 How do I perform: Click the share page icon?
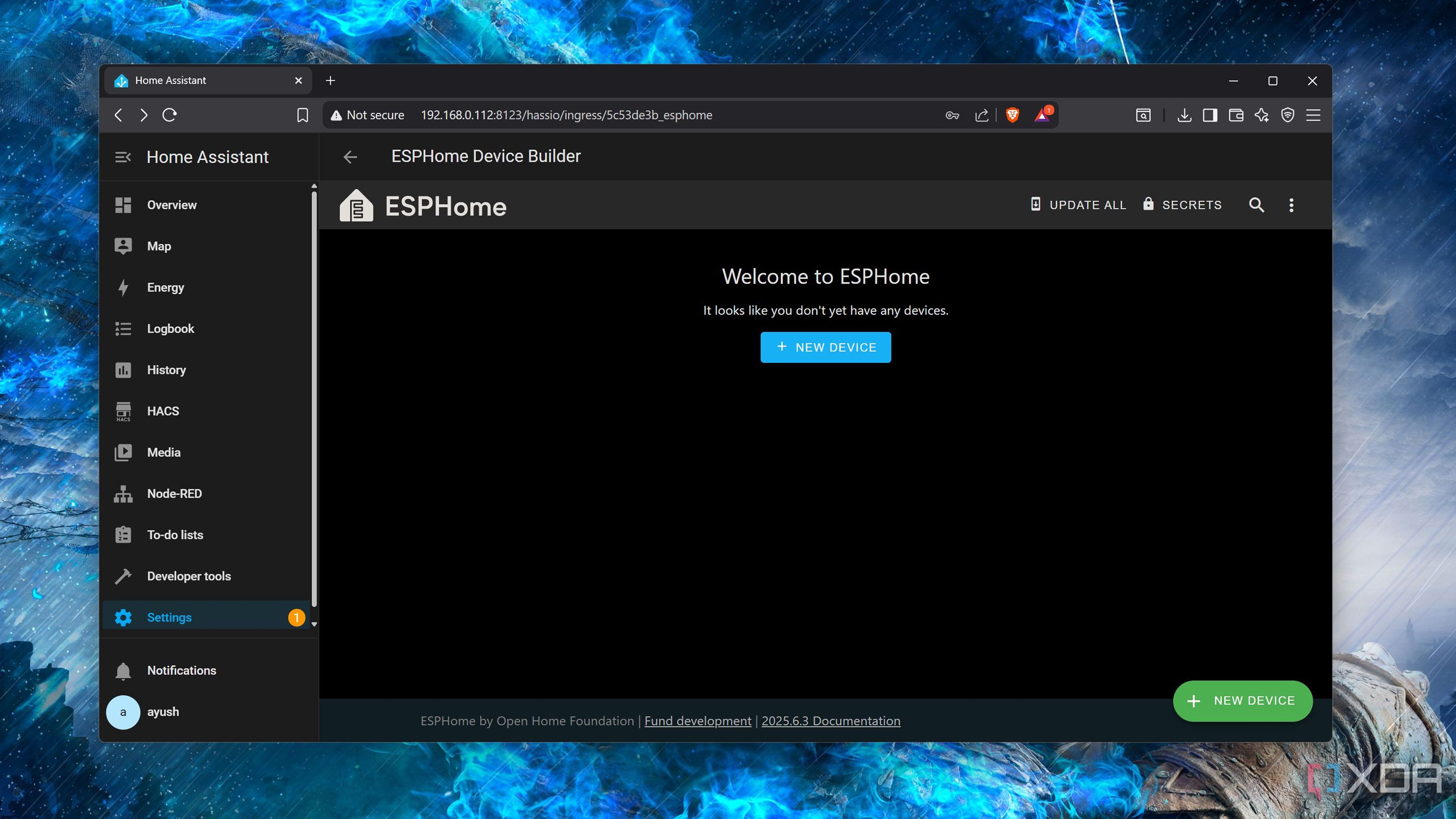982,115
